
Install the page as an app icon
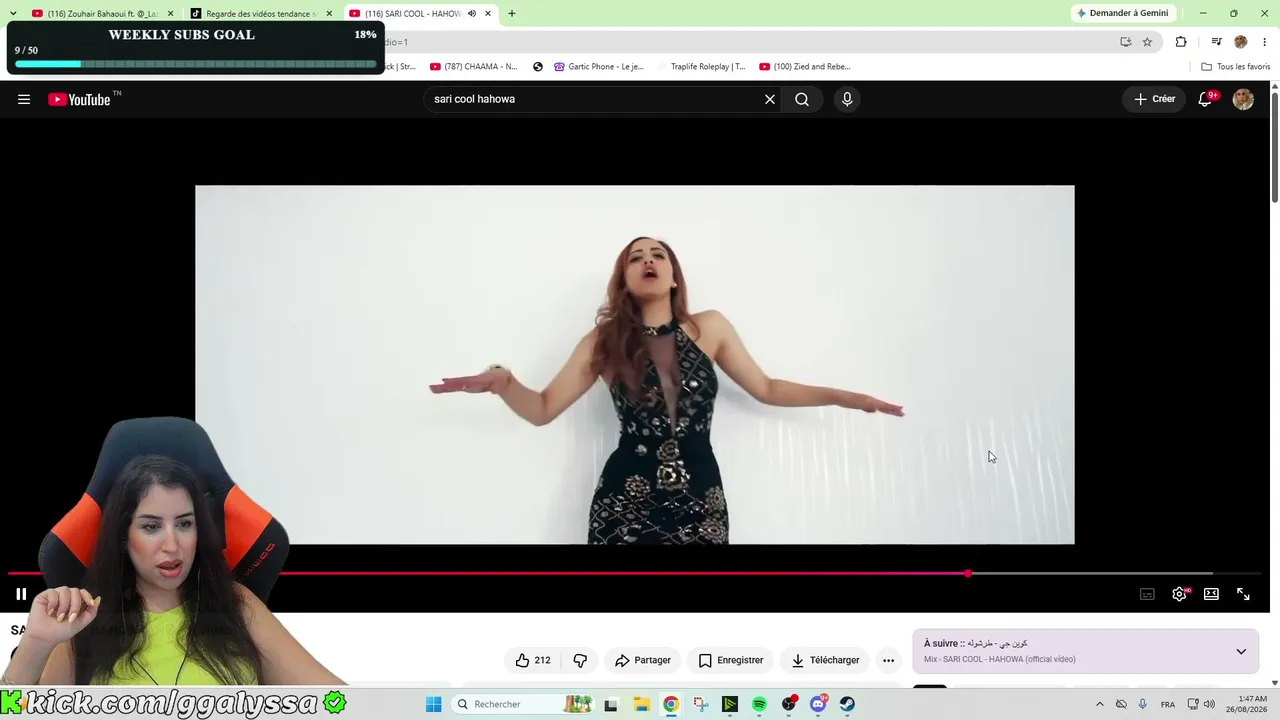pos(1126,42)
